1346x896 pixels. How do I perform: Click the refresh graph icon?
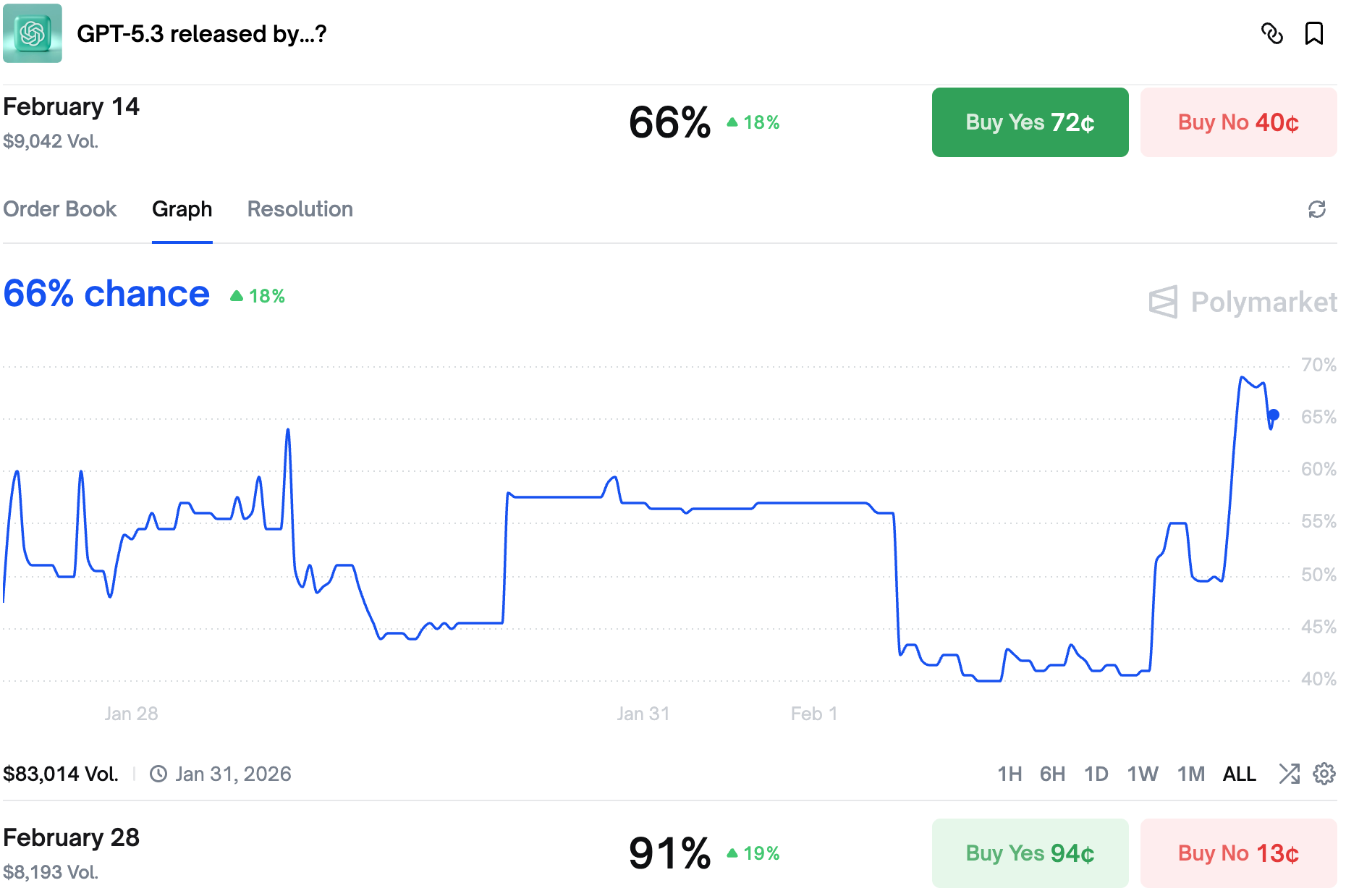pyautogui.click(x=1316, y=209)
